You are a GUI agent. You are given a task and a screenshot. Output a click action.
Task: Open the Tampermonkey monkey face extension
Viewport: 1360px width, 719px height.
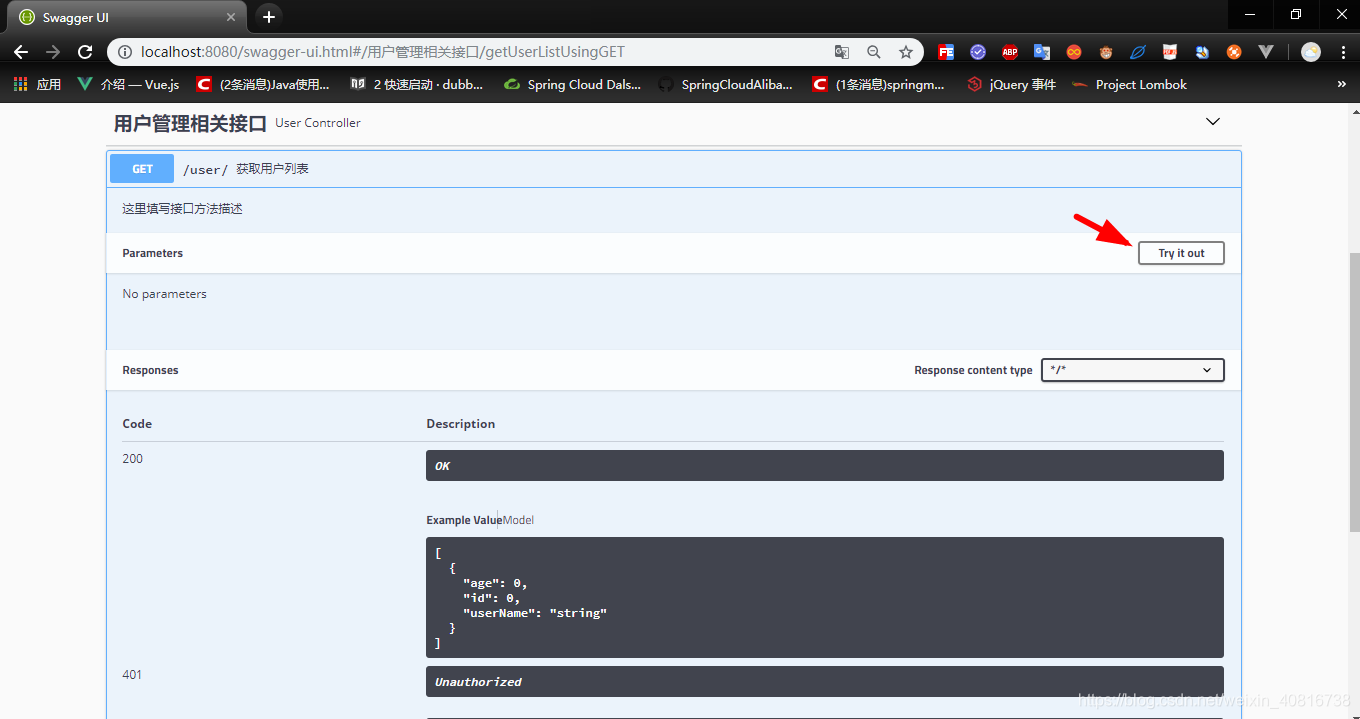[x=1106, y=52]
